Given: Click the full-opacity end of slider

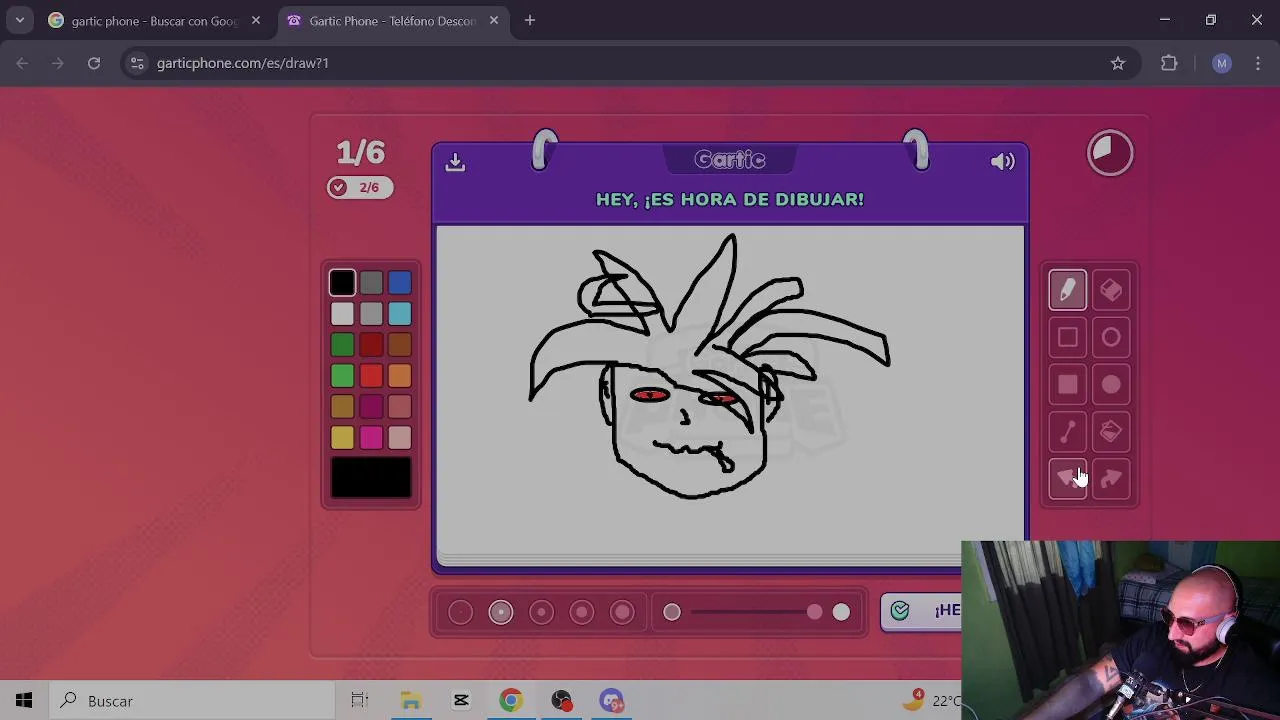Looking at the screenshot, I should pos(841,612).
